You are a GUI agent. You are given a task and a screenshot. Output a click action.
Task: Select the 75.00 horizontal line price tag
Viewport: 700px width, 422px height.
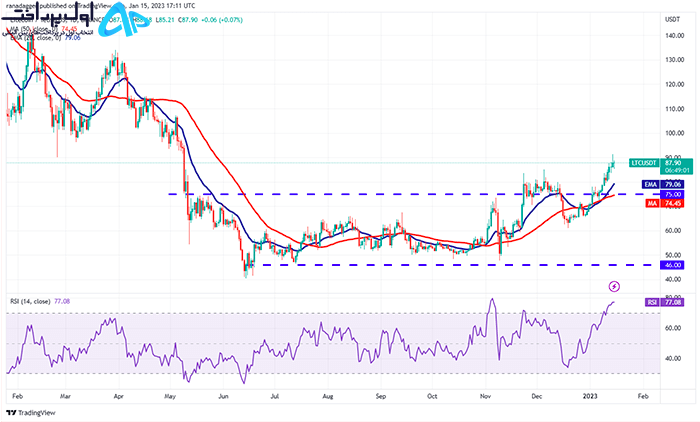[x=672, y=194]
